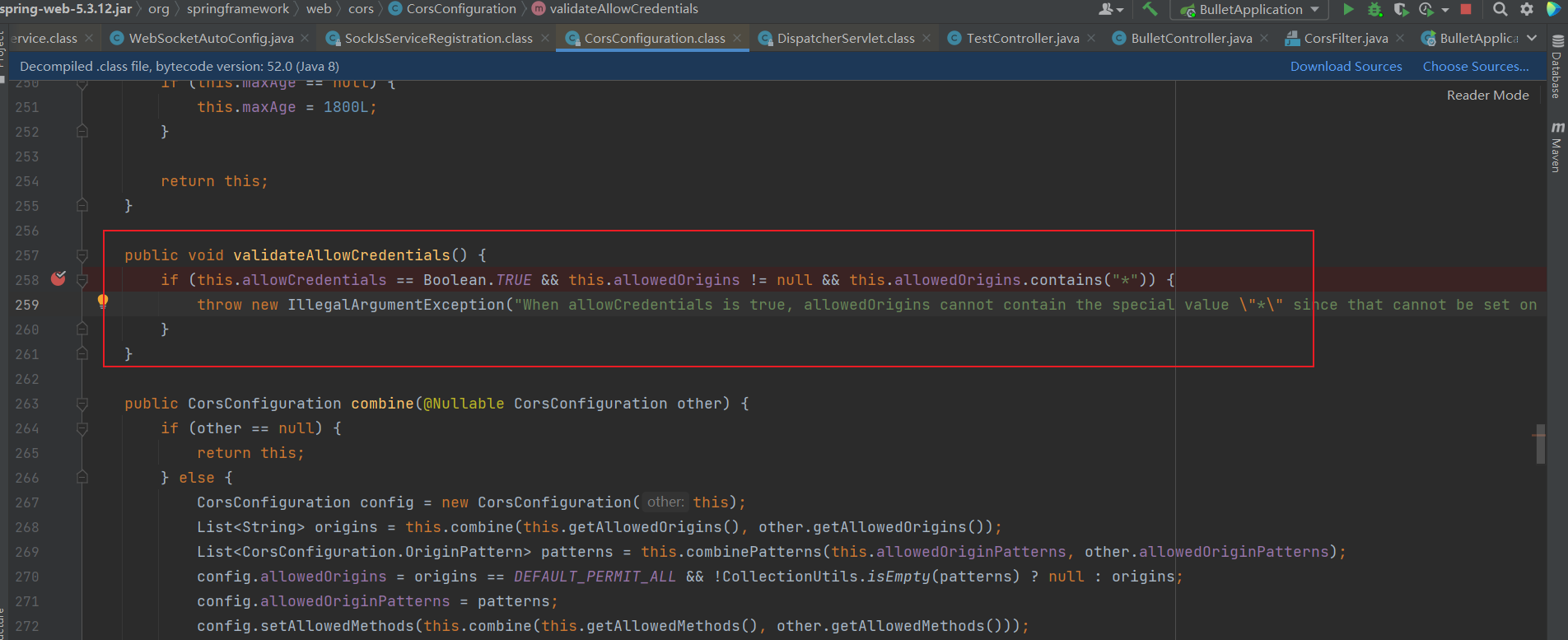Click Download Sources link
Image resolution: width=1568 pixels, height=640 pixels.
point(1346,67)
